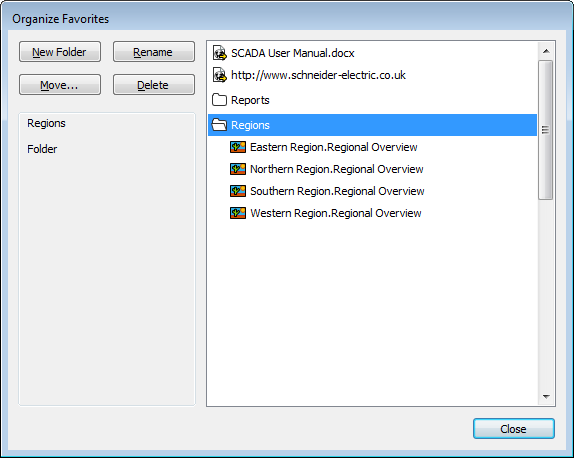Close the Organize Favorites dialog

(x=514, y=429)
